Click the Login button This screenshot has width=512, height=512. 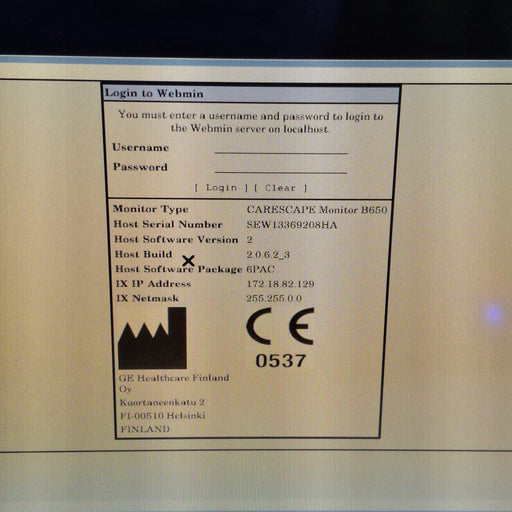point(221,188)
